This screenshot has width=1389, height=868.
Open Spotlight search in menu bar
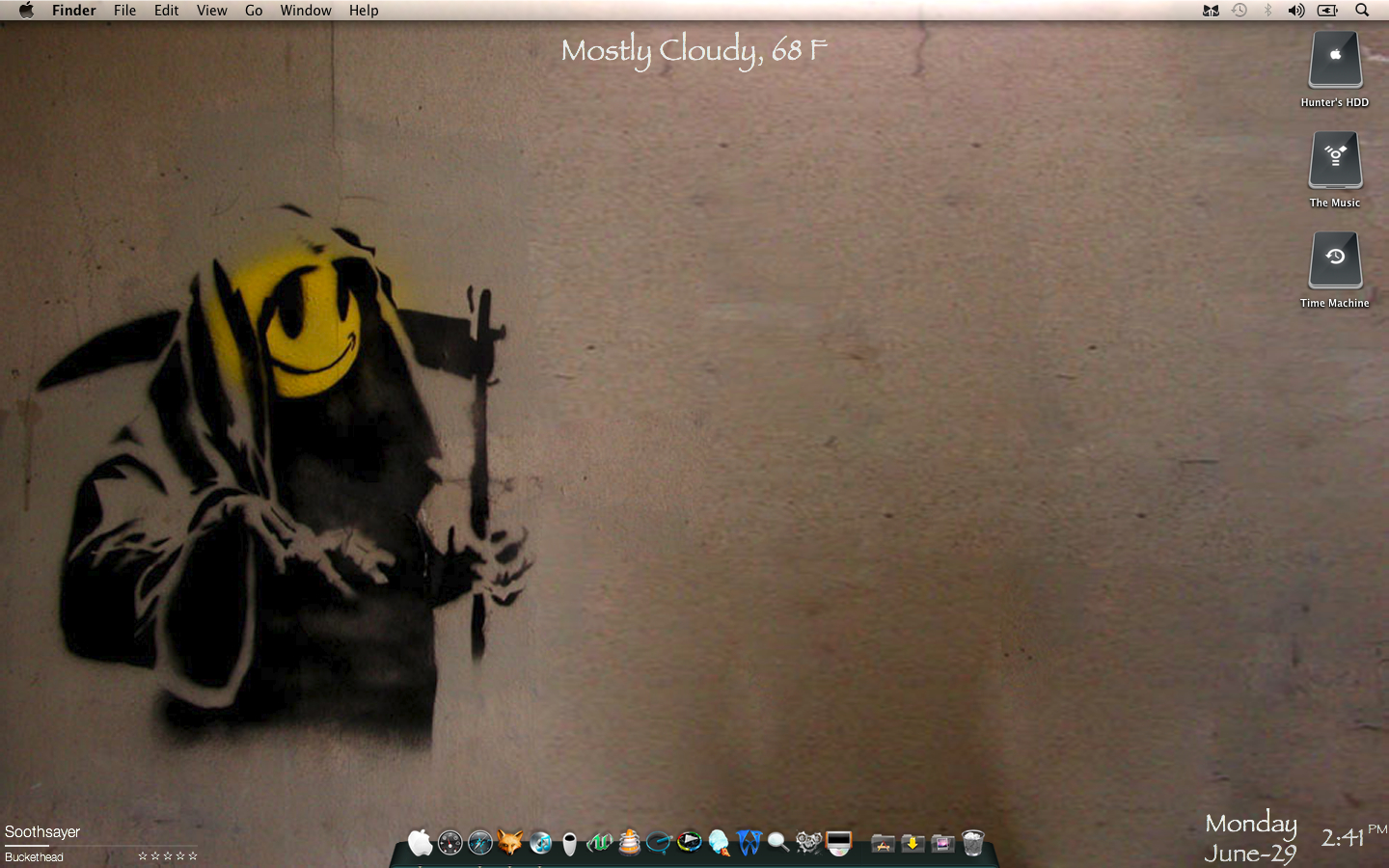1362,11
